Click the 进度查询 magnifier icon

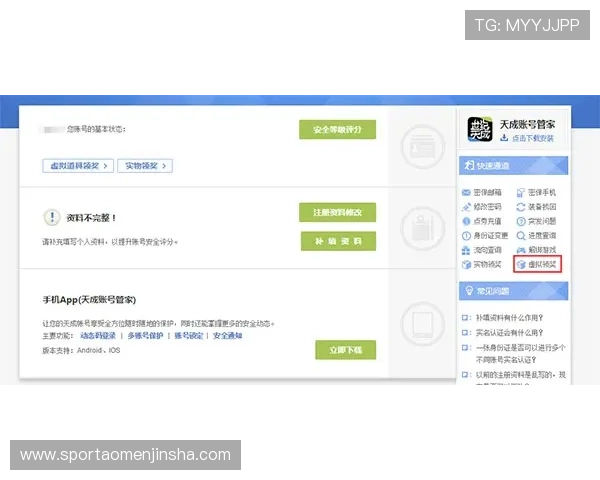click(521, 235)
